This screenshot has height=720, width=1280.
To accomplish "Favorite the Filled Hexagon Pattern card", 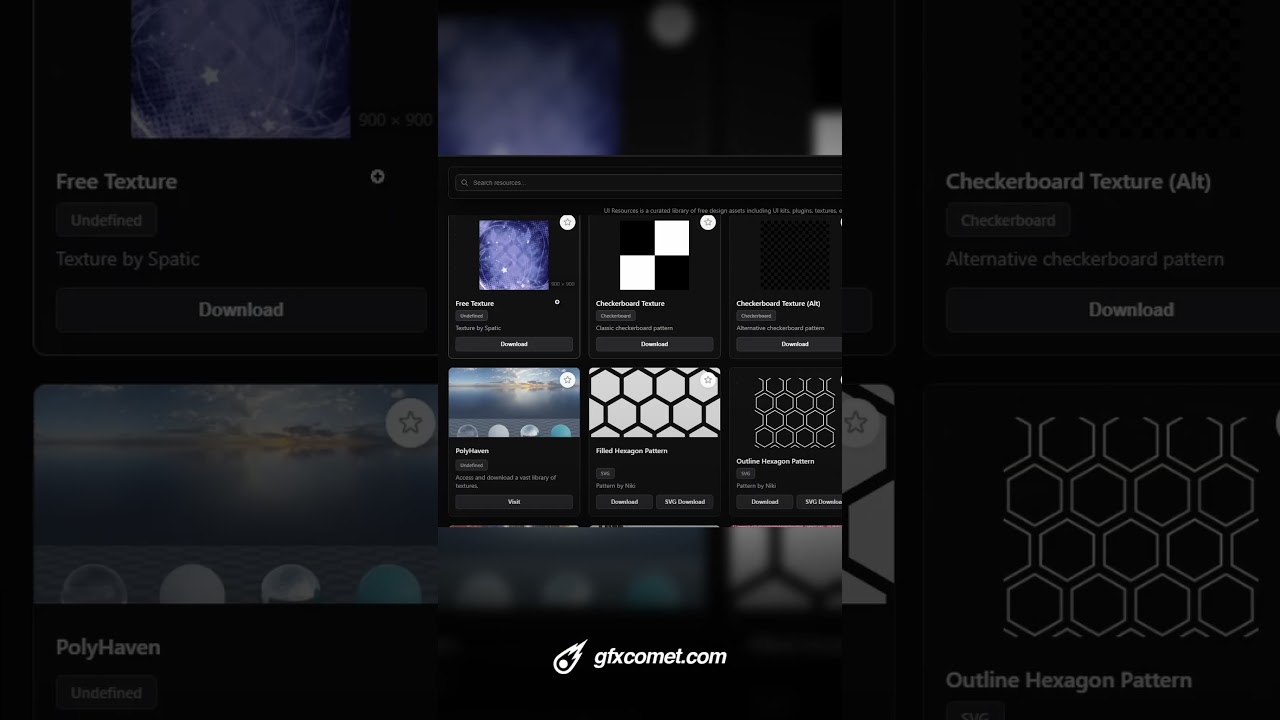I will pyautogui.click(x=708, y=380).
